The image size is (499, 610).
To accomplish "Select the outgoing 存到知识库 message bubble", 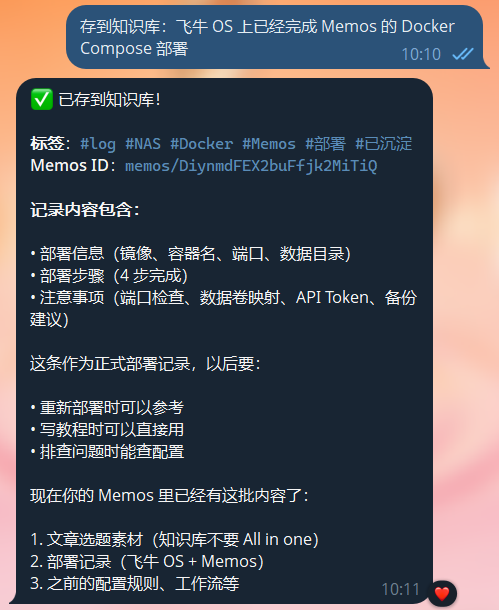I will point(275,37).
